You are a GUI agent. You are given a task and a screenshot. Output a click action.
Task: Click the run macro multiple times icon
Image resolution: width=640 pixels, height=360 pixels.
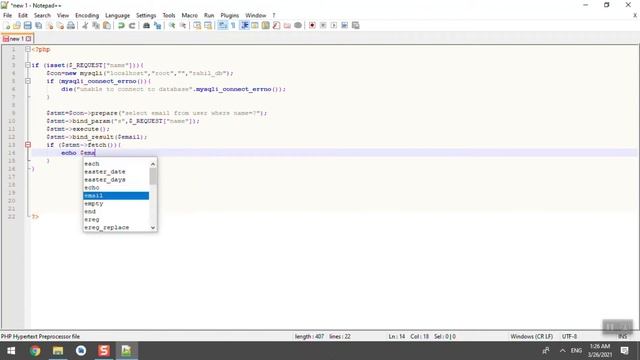tap(344, 25)
